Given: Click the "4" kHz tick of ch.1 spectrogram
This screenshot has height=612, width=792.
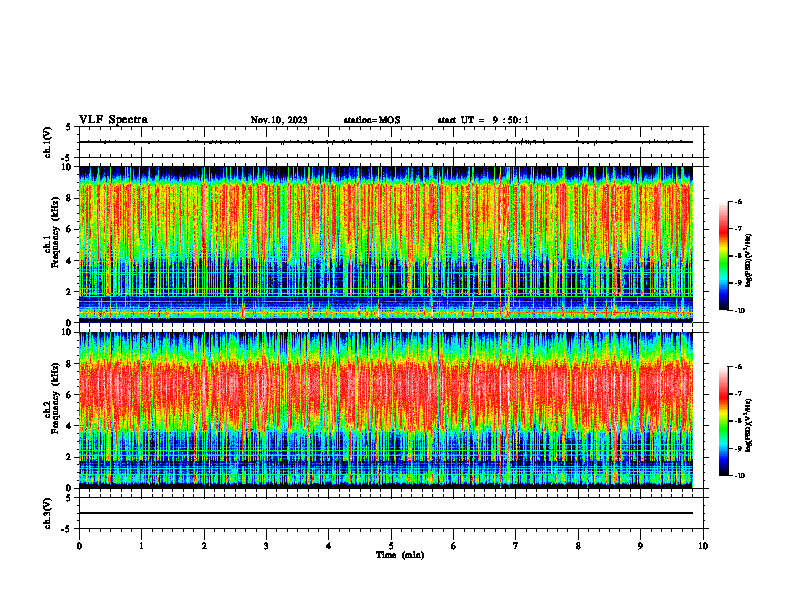Looking at the screenshot, I should [x=70, y=261].
